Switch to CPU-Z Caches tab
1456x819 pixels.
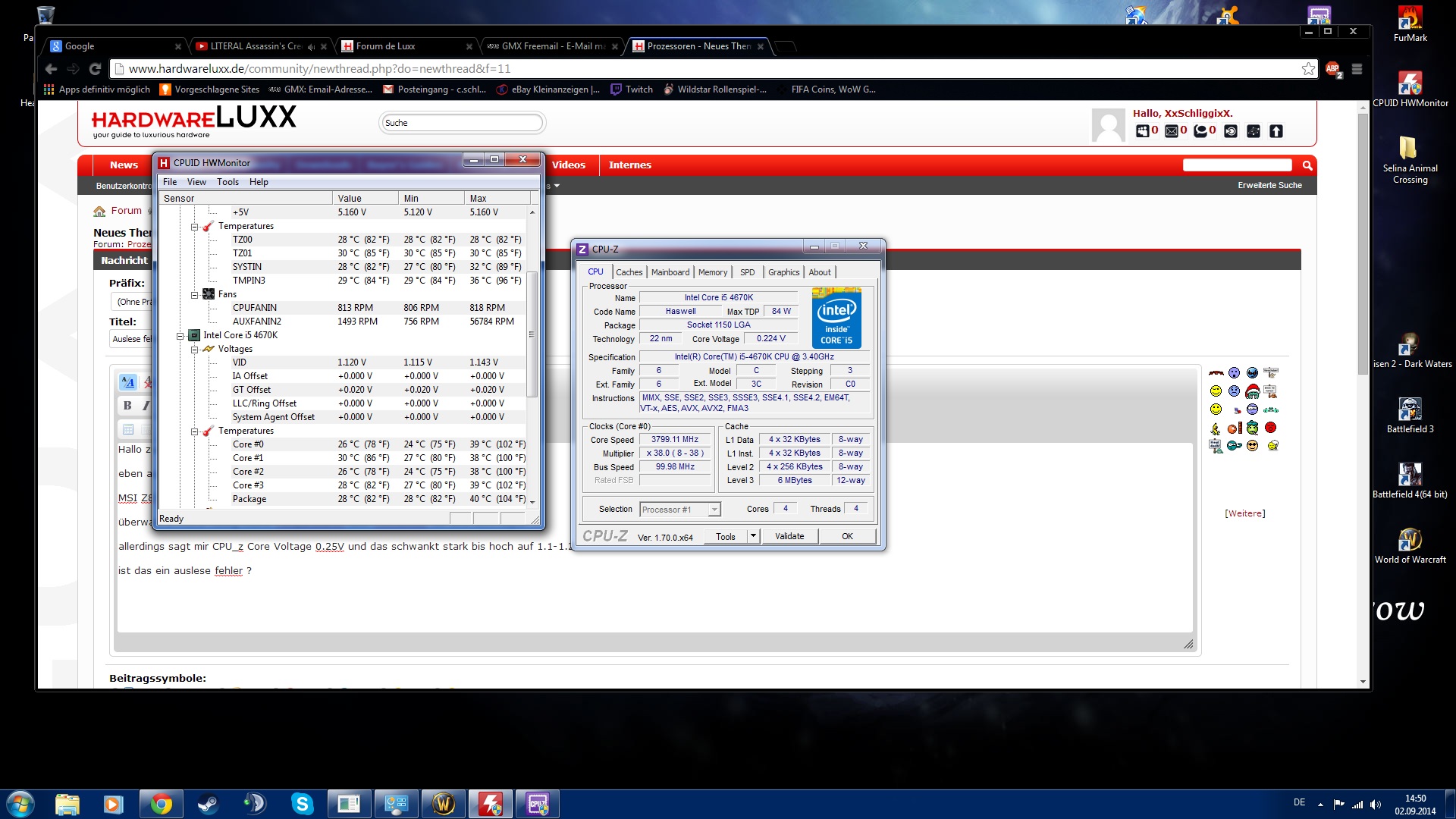pos(629,272)
